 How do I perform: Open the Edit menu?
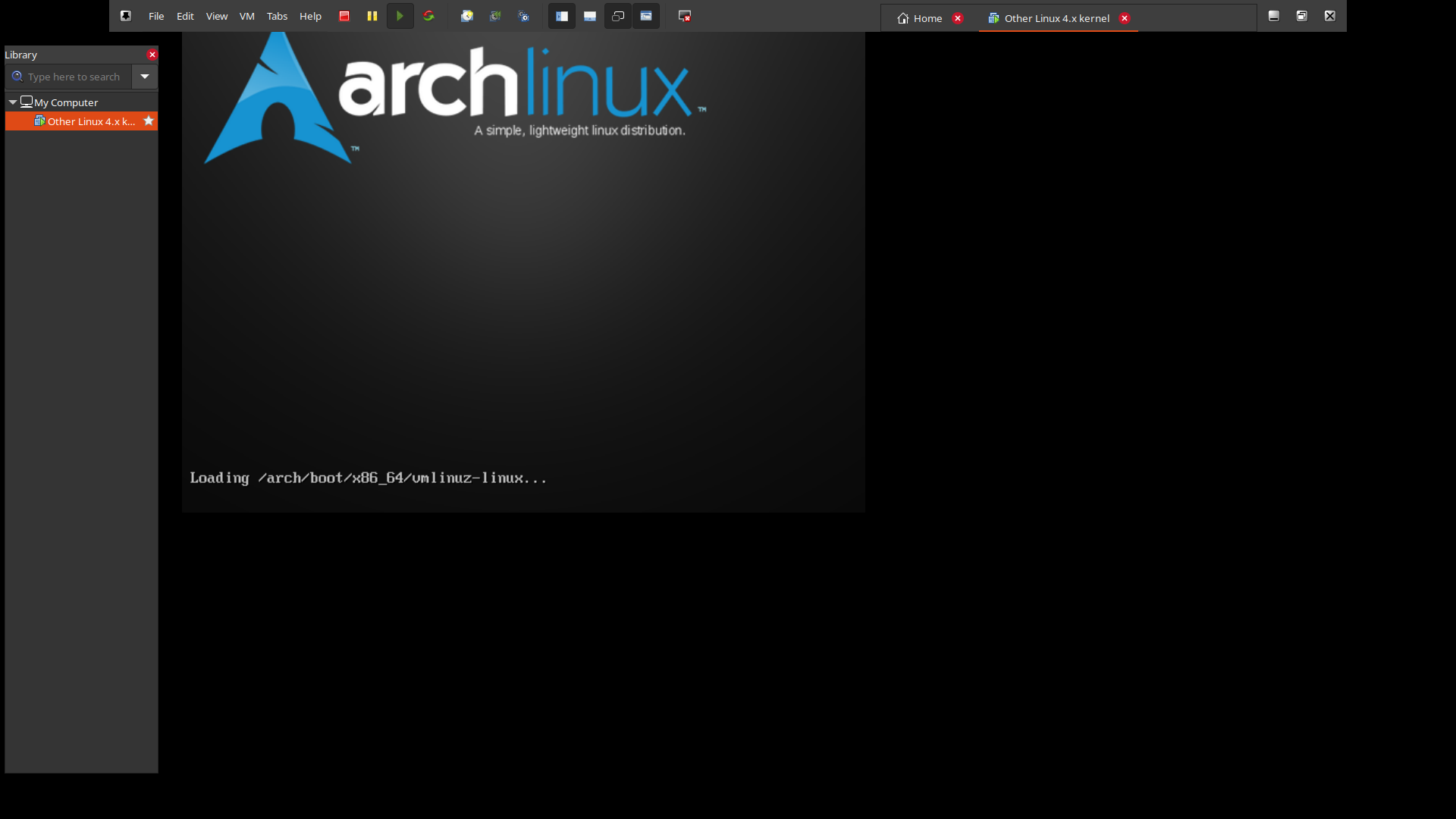[185, 16]
